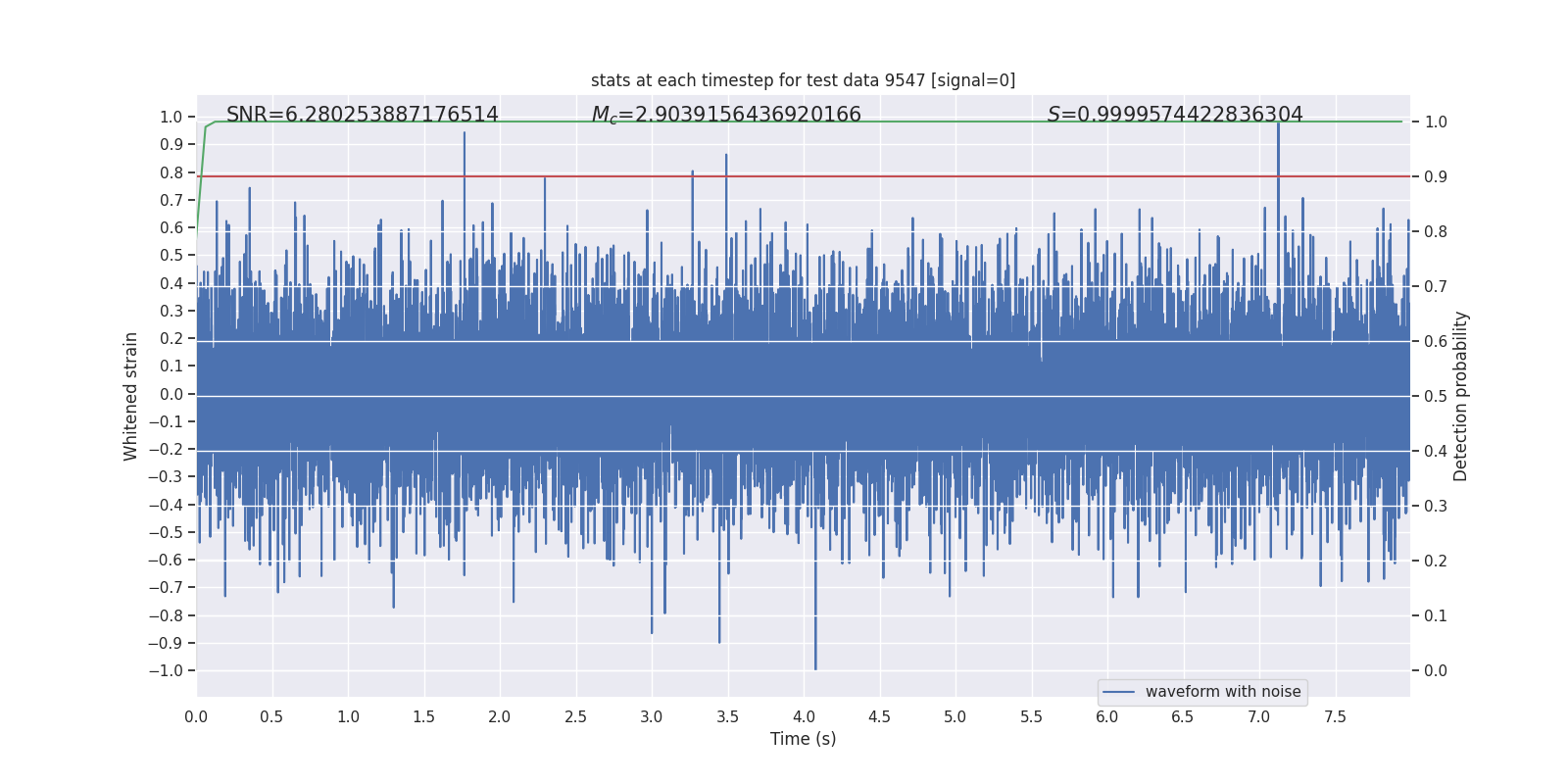Click the 1.0 tick on the Detection probability axis

(x=1436, y=122)
